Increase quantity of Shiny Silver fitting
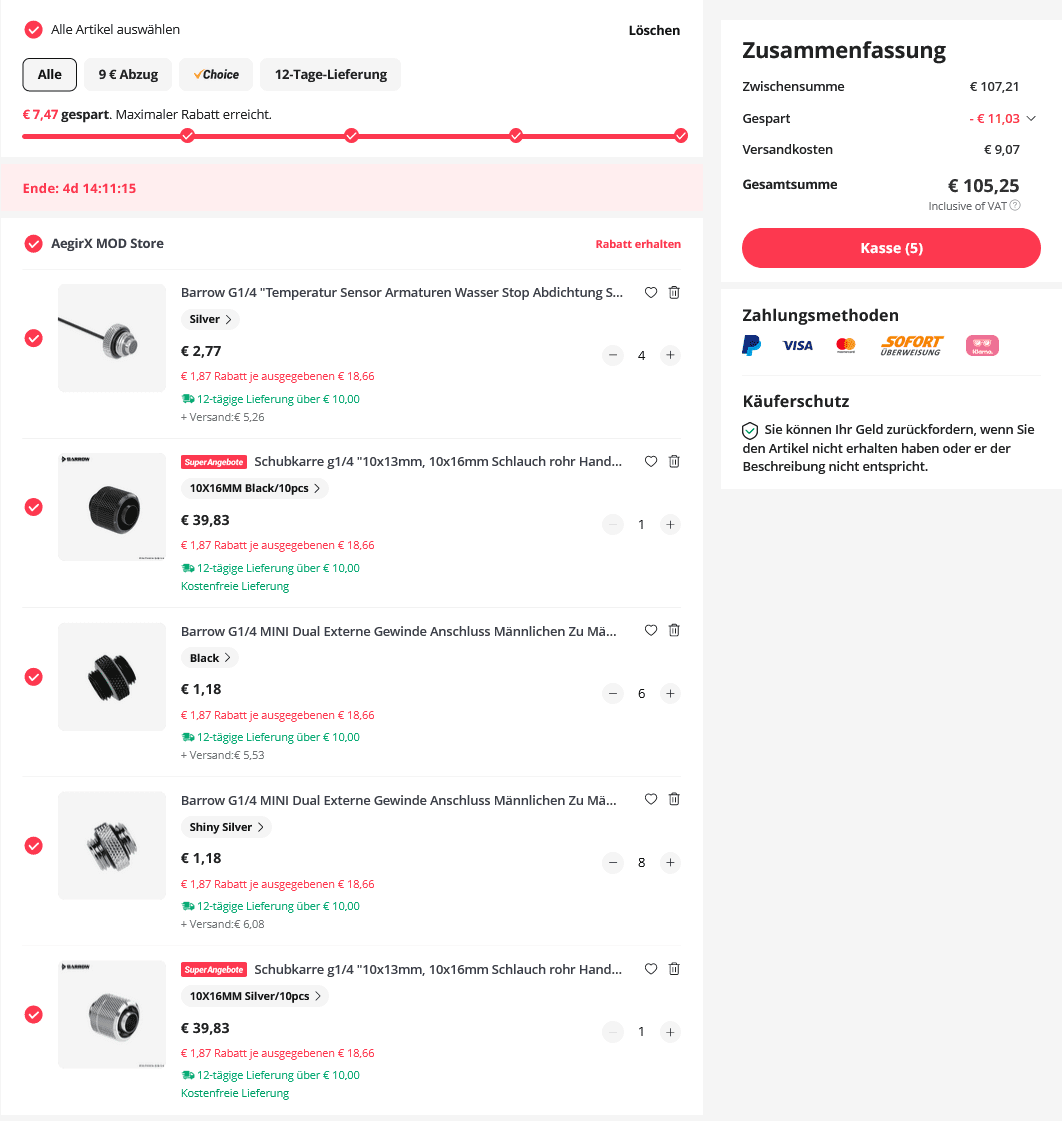 tap(670, 862)
